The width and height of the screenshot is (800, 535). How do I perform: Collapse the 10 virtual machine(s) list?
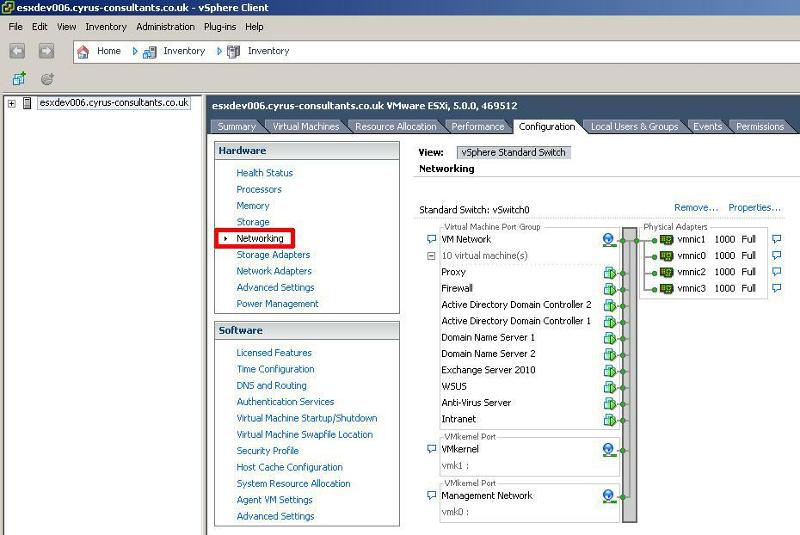point(431,256)
